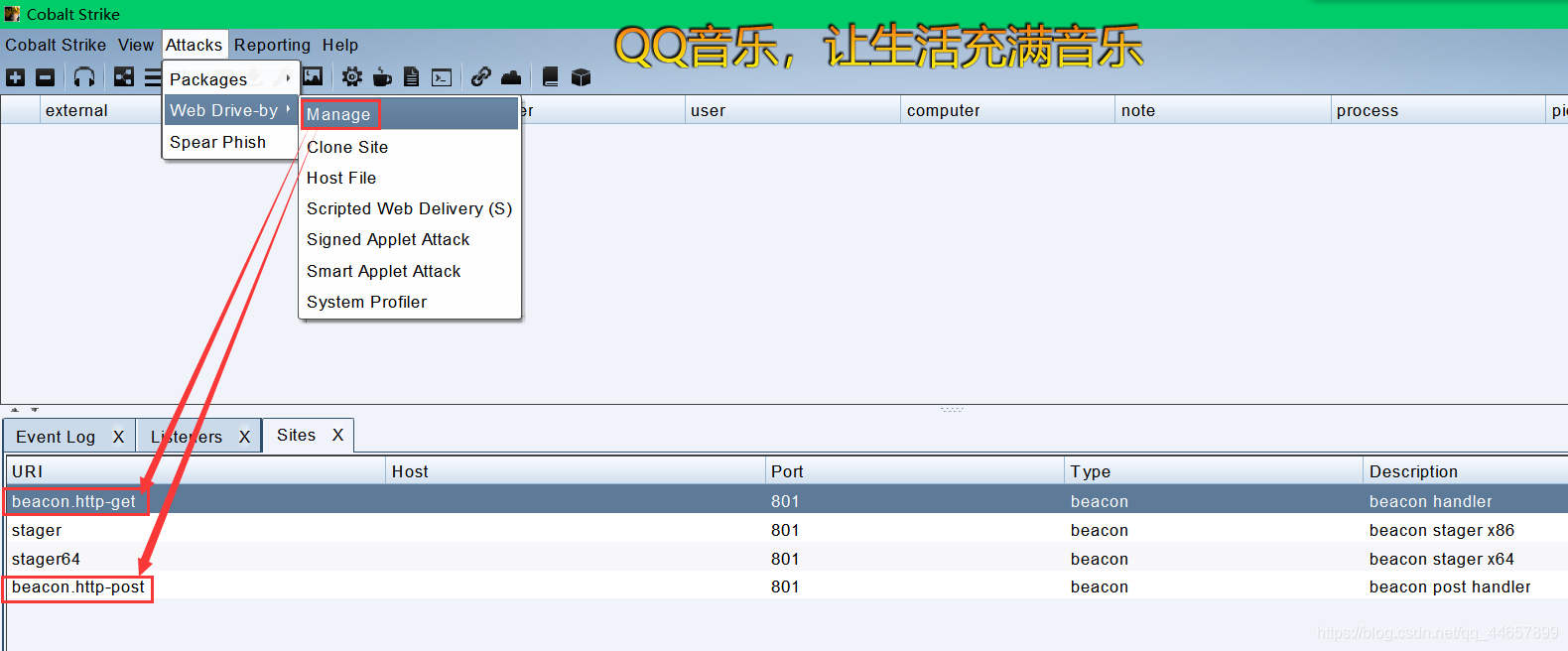Sort by the external column header
The height and width of the screenshot is (651, 1568).
point(99,110)
